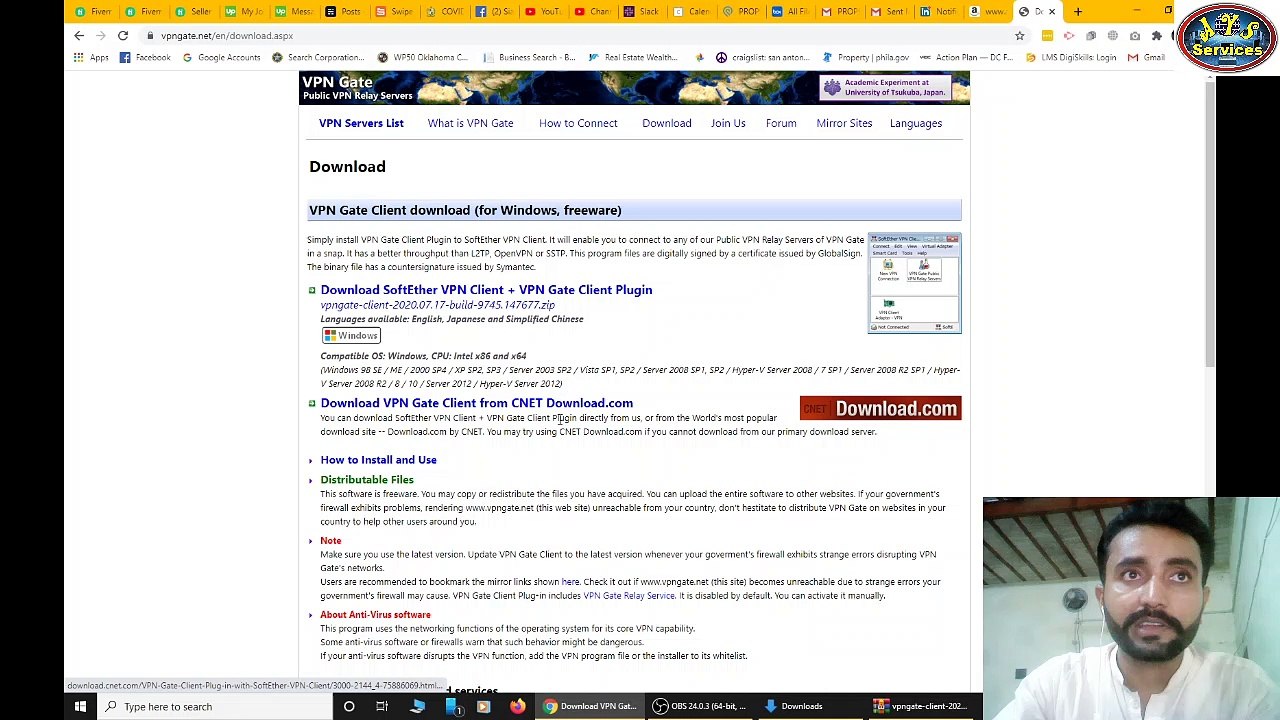Image resolution: width=1280 pixels, height=720 pixels.
Task: Open the Facebook bookmark
Action: click(145, 57)
